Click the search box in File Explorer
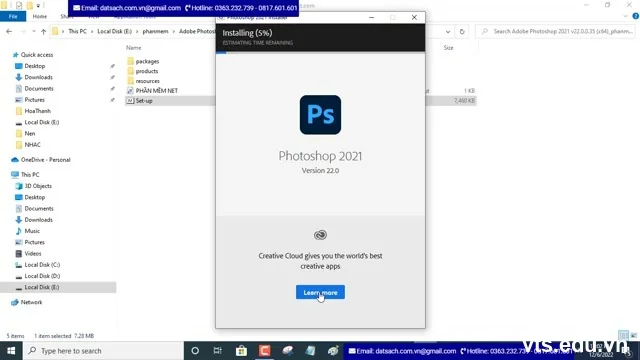Screen dimensions: 640x360 tap(556, 31)
